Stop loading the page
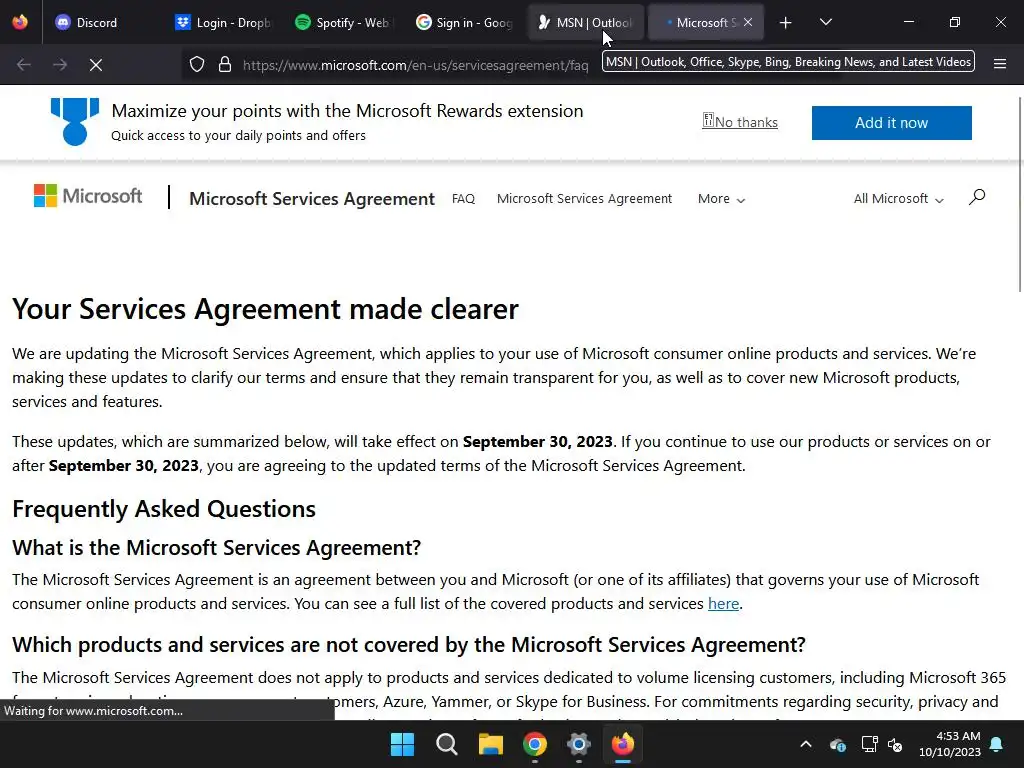The width and height of the screenshot is (1024, 768). [x=96, y=65]
